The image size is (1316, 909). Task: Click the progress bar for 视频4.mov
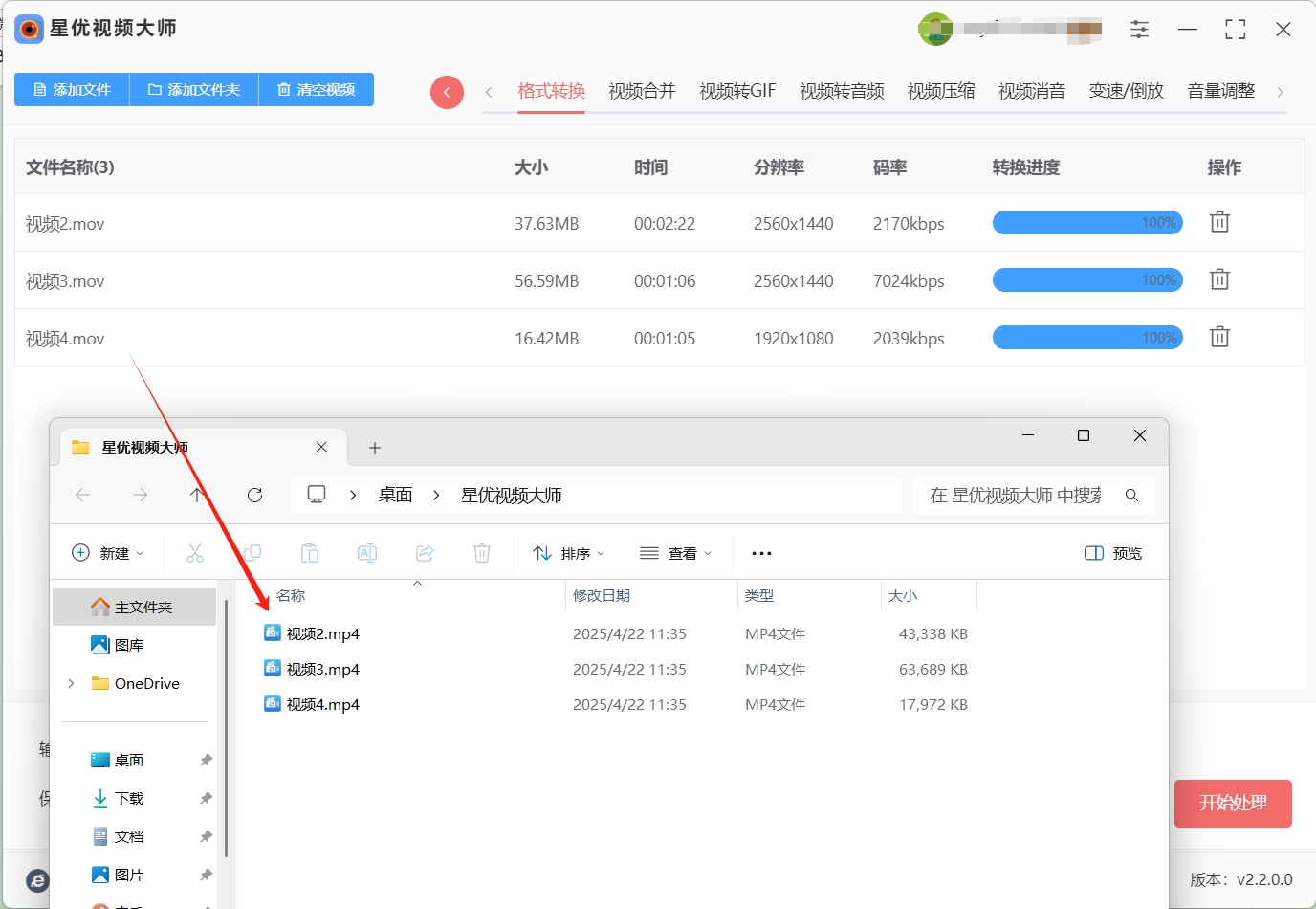coord(1088,338)
